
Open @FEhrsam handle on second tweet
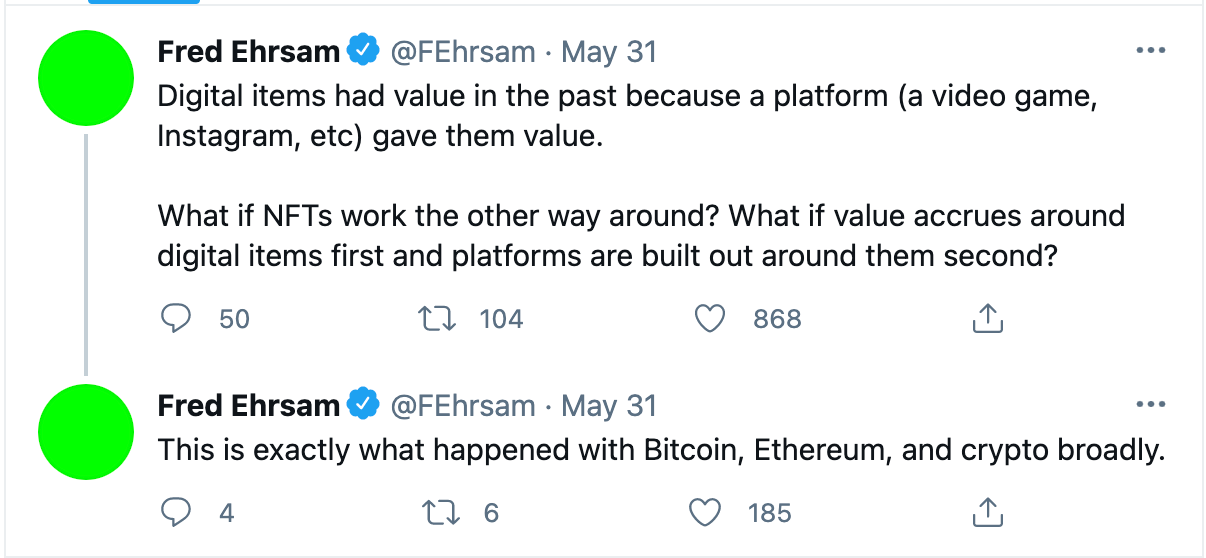point(463,405)
